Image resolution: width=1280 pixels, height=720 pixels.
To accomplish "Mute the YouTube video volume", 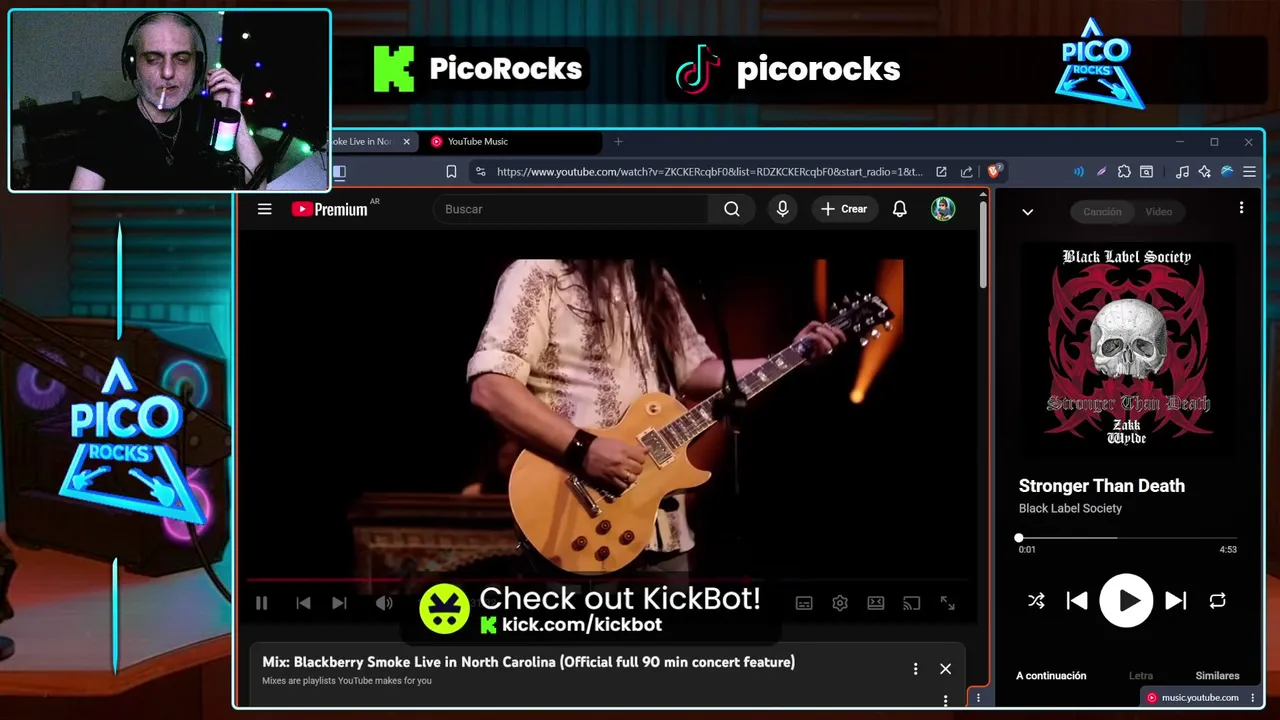I will [x=384, y=603].
